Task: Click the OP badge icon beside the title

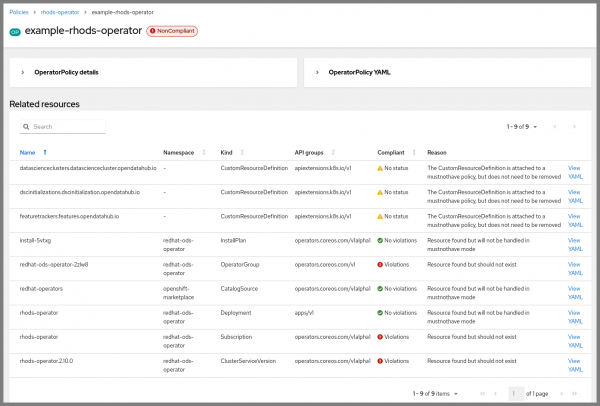Action: click(15, 32)
